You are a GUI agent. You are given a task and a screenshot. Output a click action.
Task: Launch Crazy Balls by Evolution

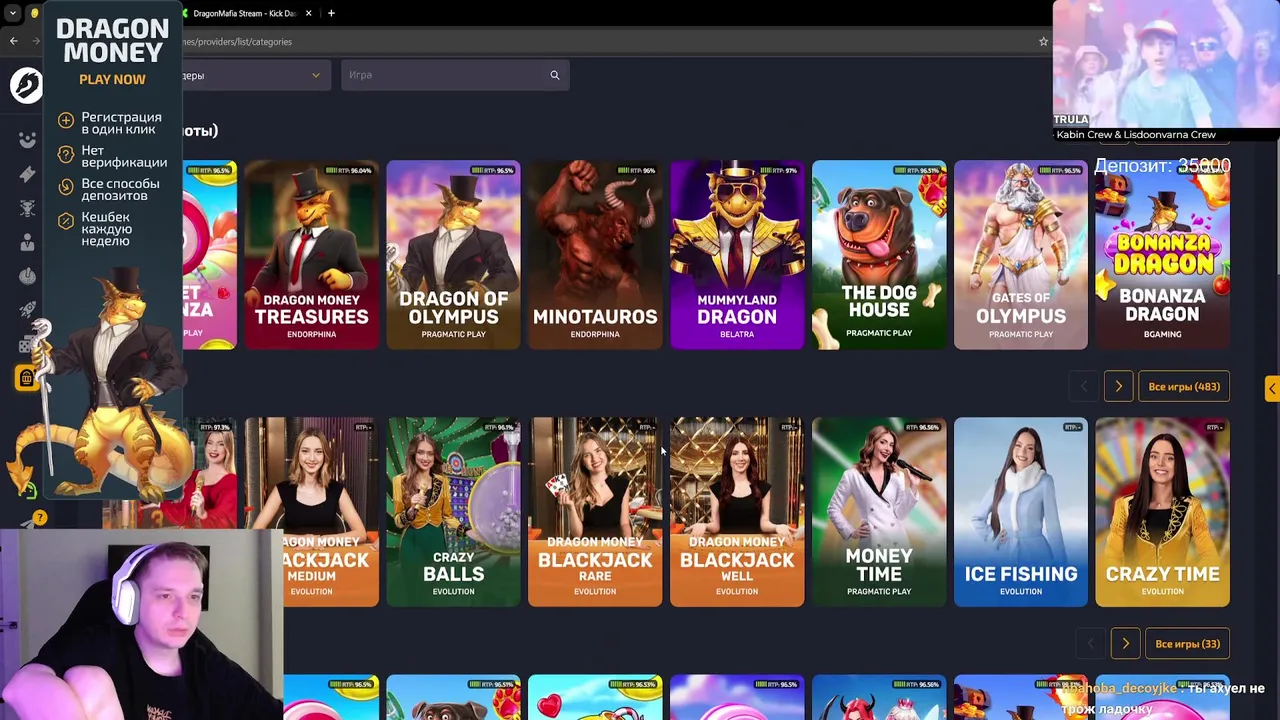[x=453, y=512]
